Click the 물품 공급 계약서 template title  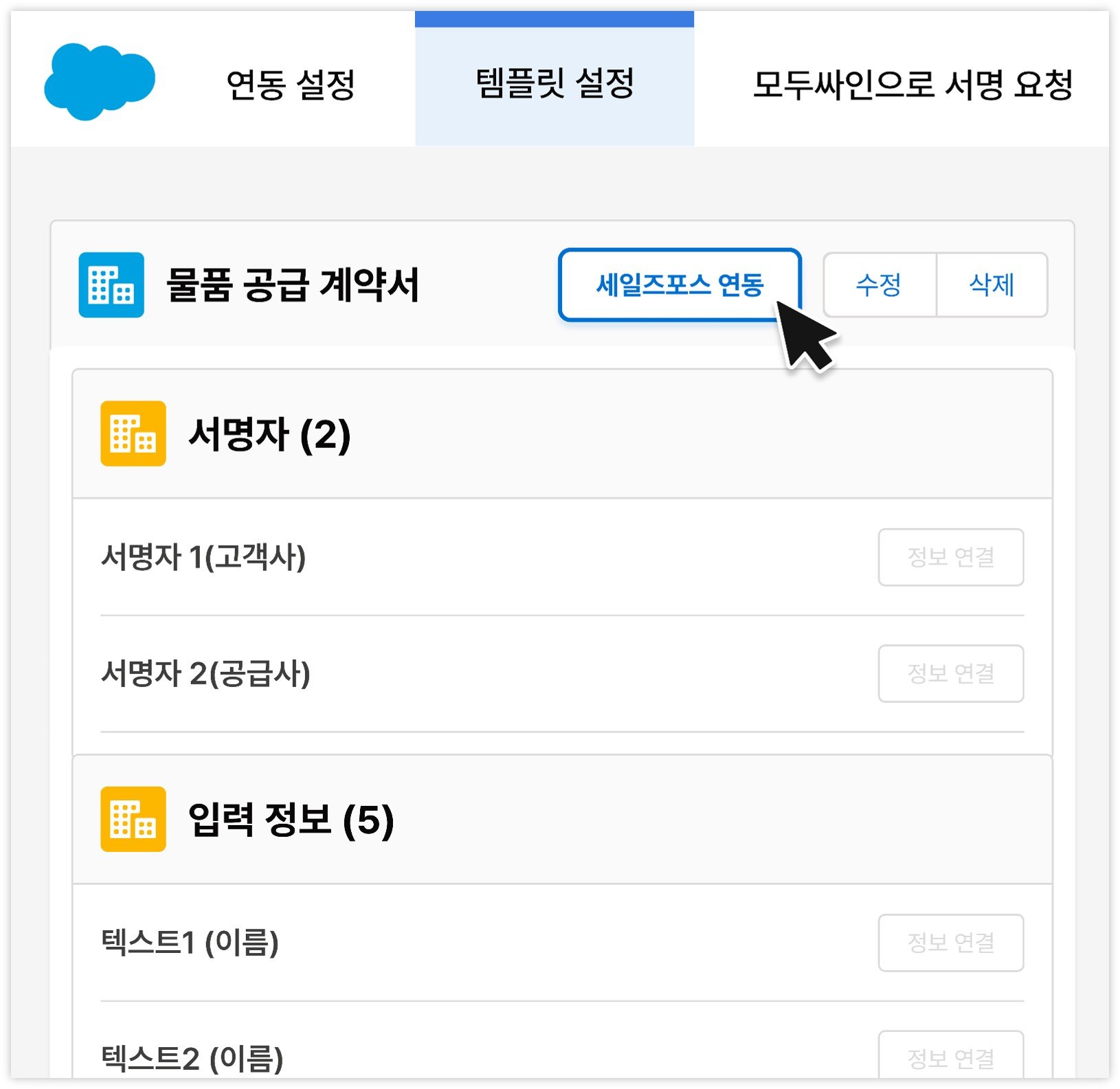(x=293, y=284)
